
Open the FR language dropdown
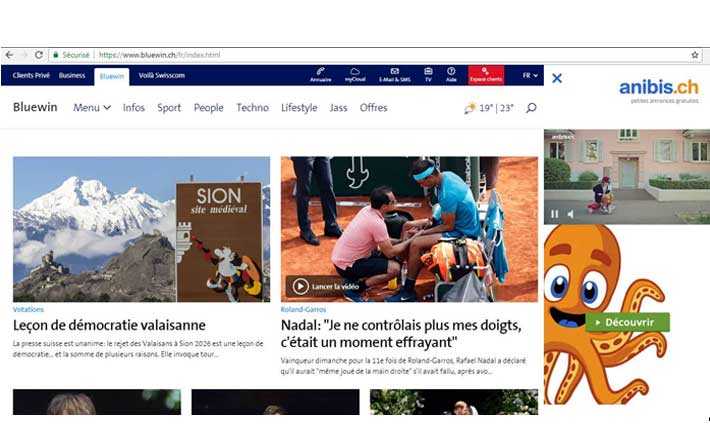[x=530, y=75]
